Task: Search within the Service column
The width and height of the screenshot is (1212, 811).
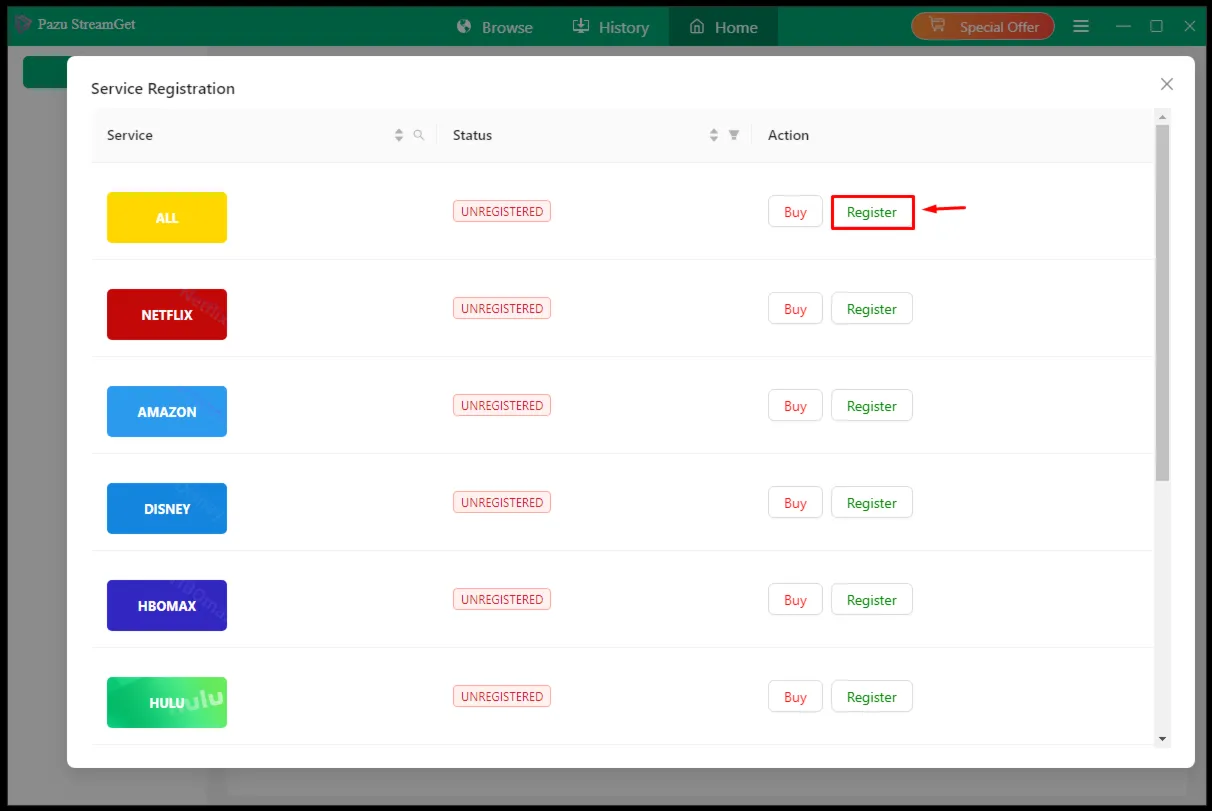Action: pos(419,135)
